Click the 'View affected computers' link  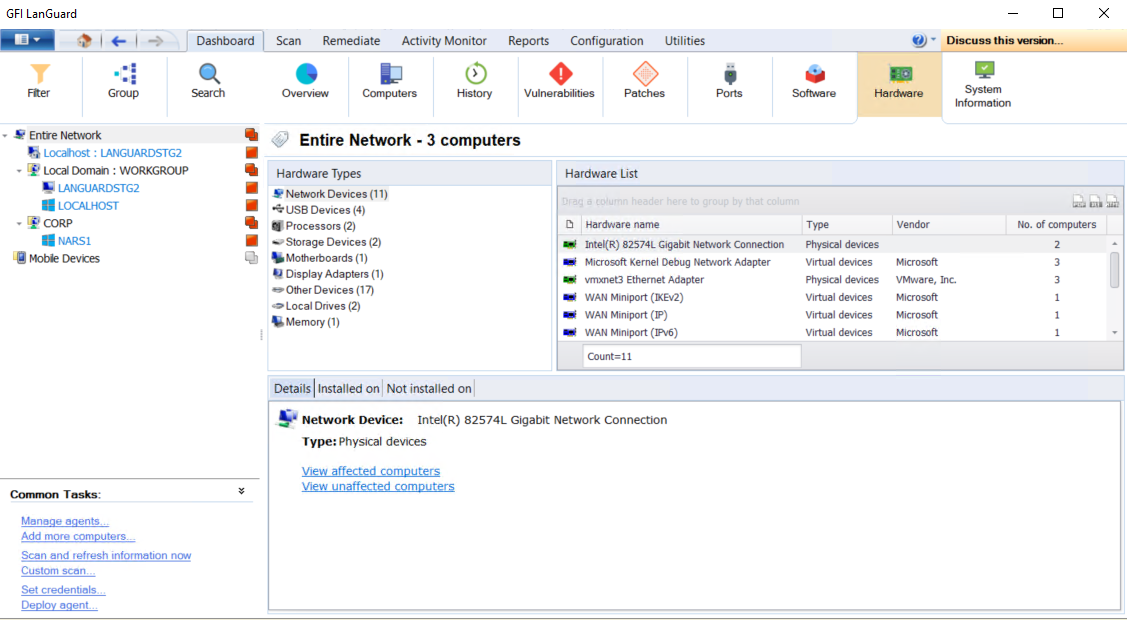click(370, 471)
